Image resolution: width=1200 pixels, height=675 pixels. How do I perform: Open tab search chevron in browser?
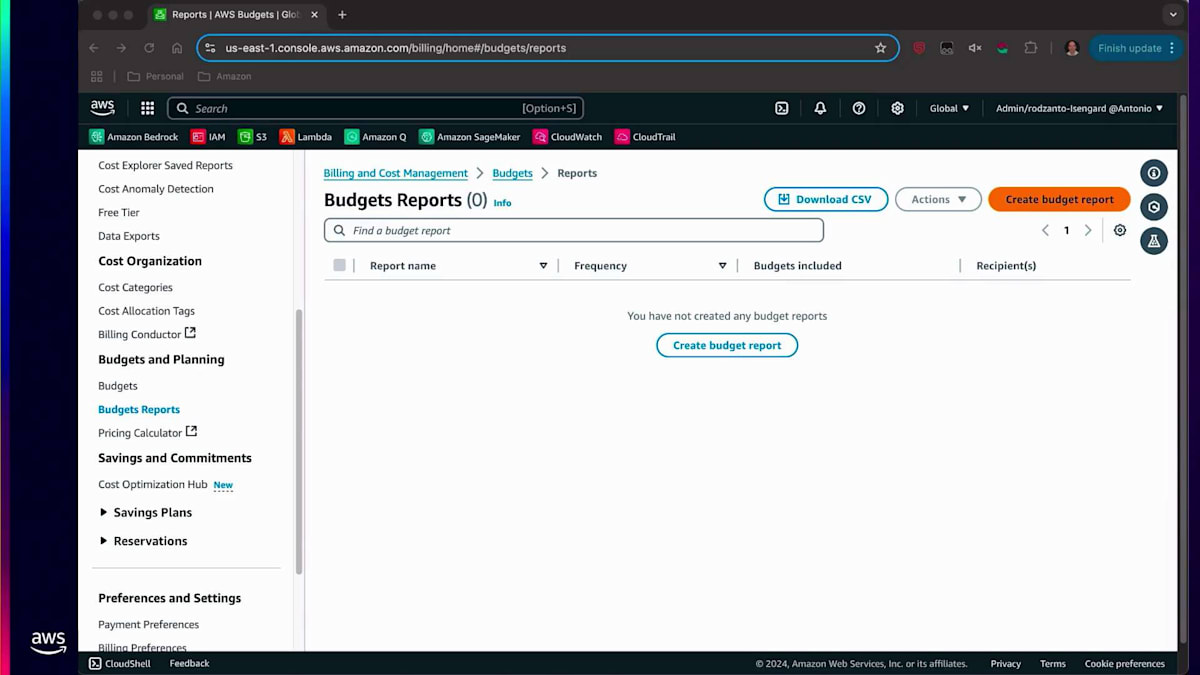(x=1173, y=15)
